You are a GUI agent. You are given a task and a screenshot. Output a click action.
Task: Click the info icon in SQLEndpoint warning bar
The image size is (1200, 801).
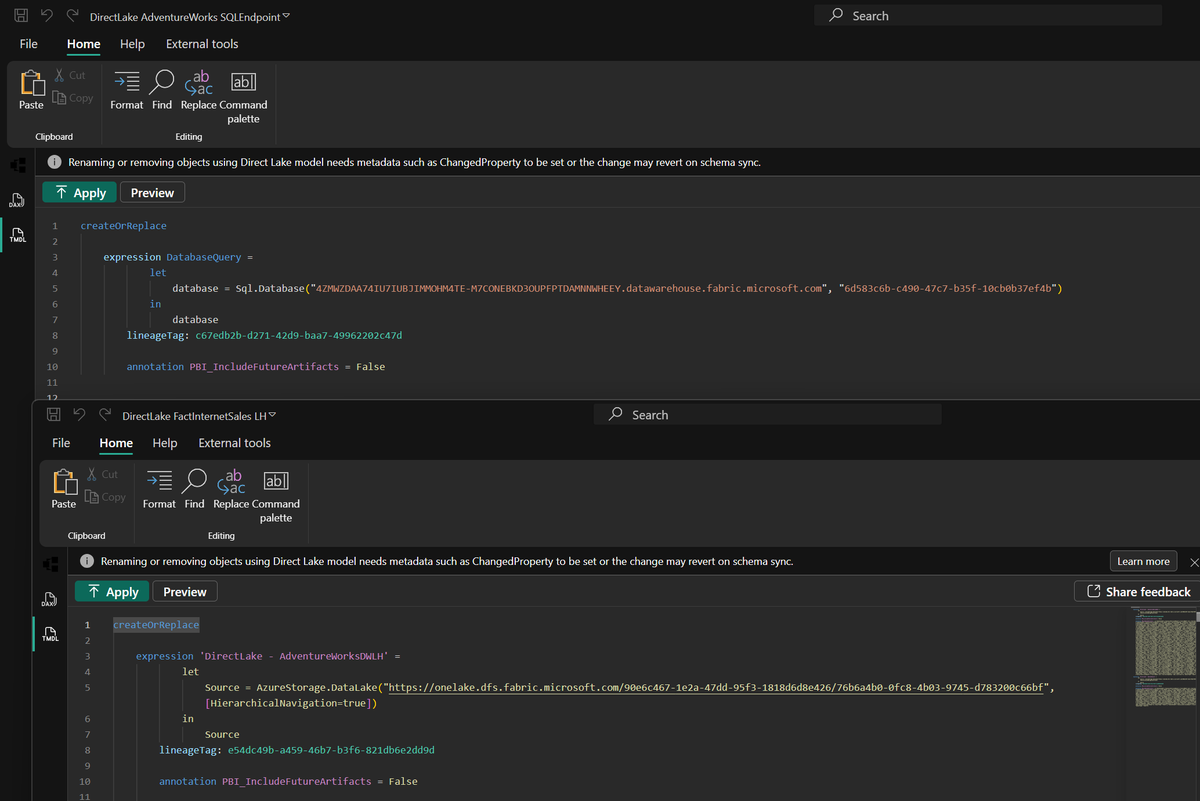click(54, 162)
